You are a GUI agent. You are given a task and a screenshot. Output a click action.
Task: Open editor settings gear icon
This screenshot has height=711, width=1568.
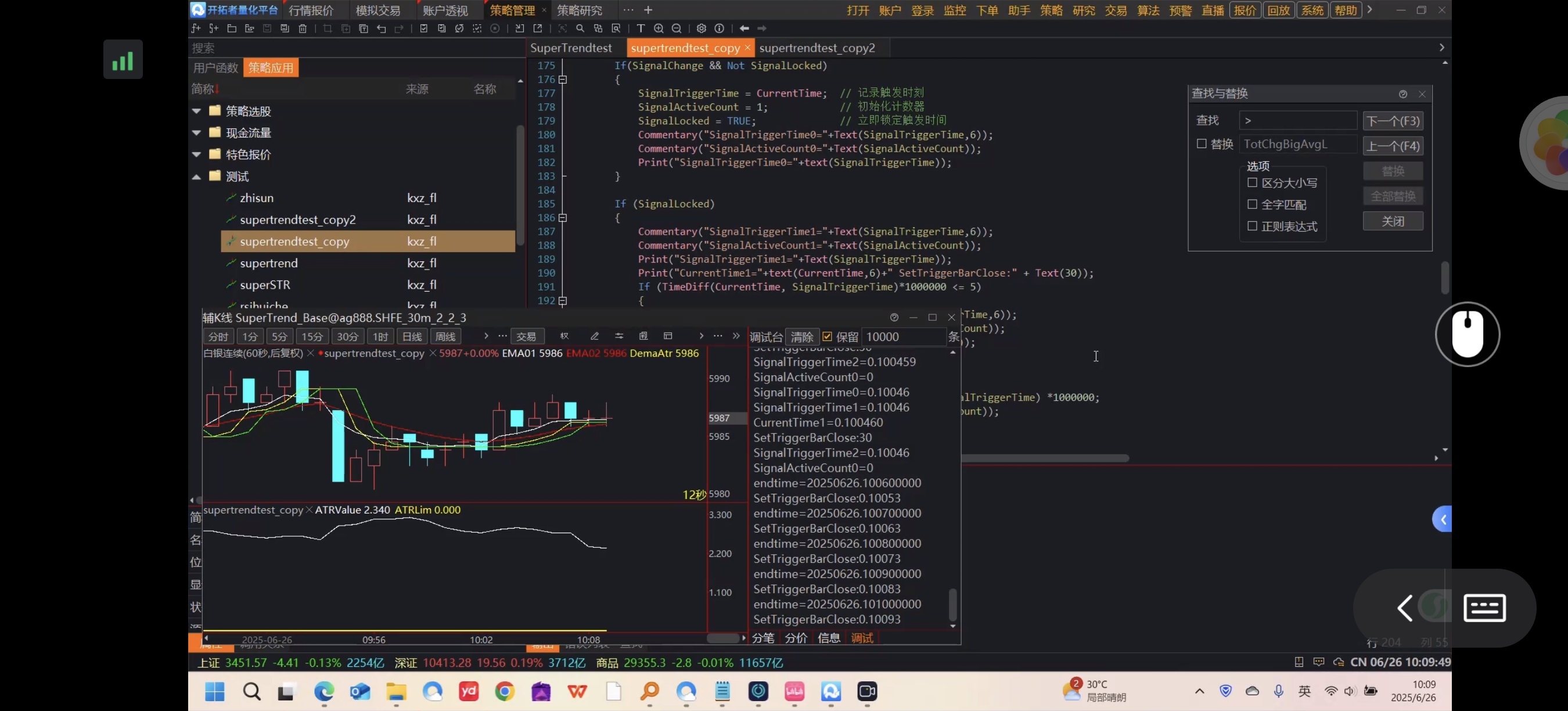701,28
